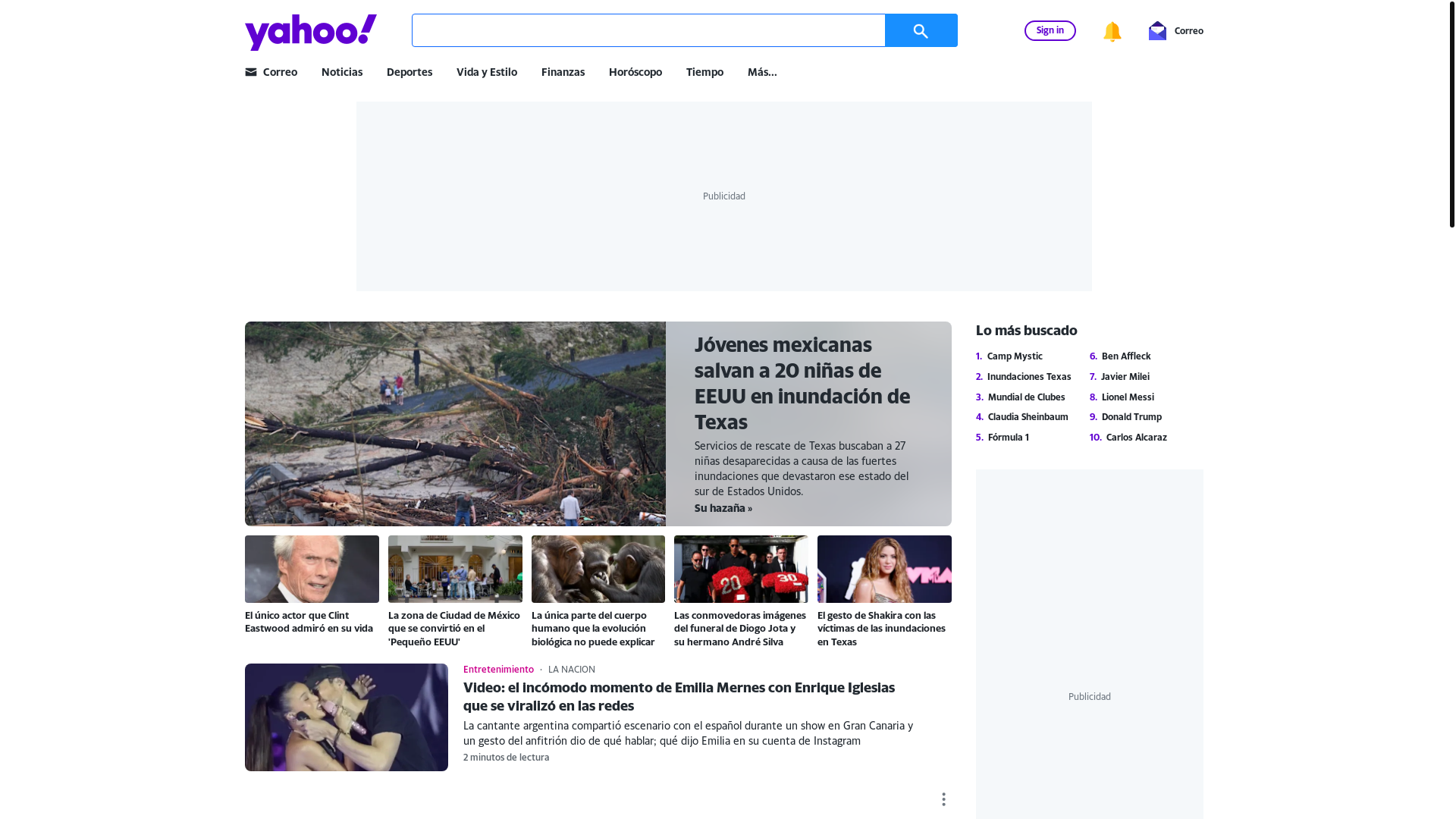Select trending search Fórmula 1
The image size is (1456, 819).
click(1009, 438)
